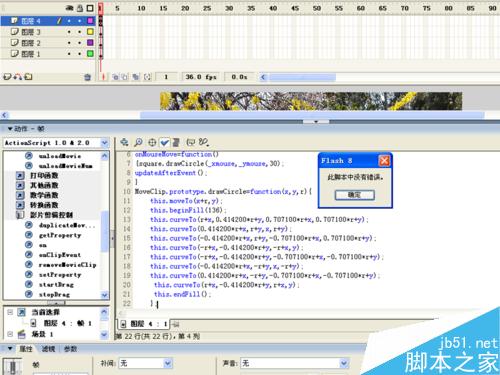The image size is (500, 375).
Task: Select startDrag in the actions list
Action: click(56, 285)
